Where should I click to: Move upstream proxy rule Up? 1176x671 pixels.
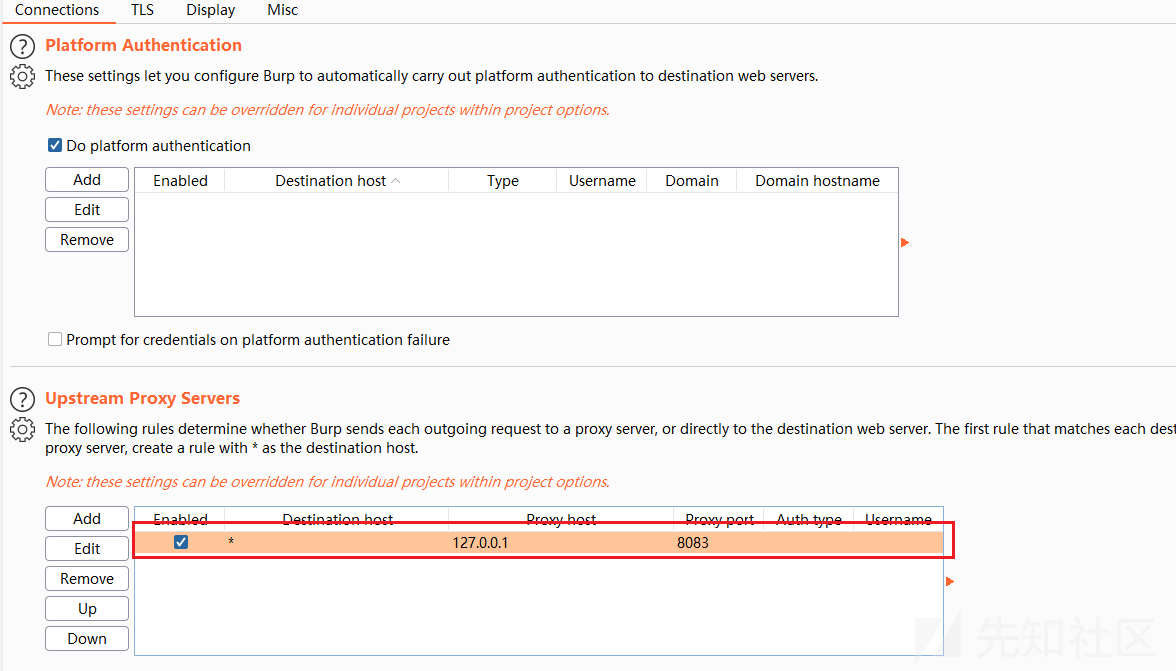[x=87, y=609]
